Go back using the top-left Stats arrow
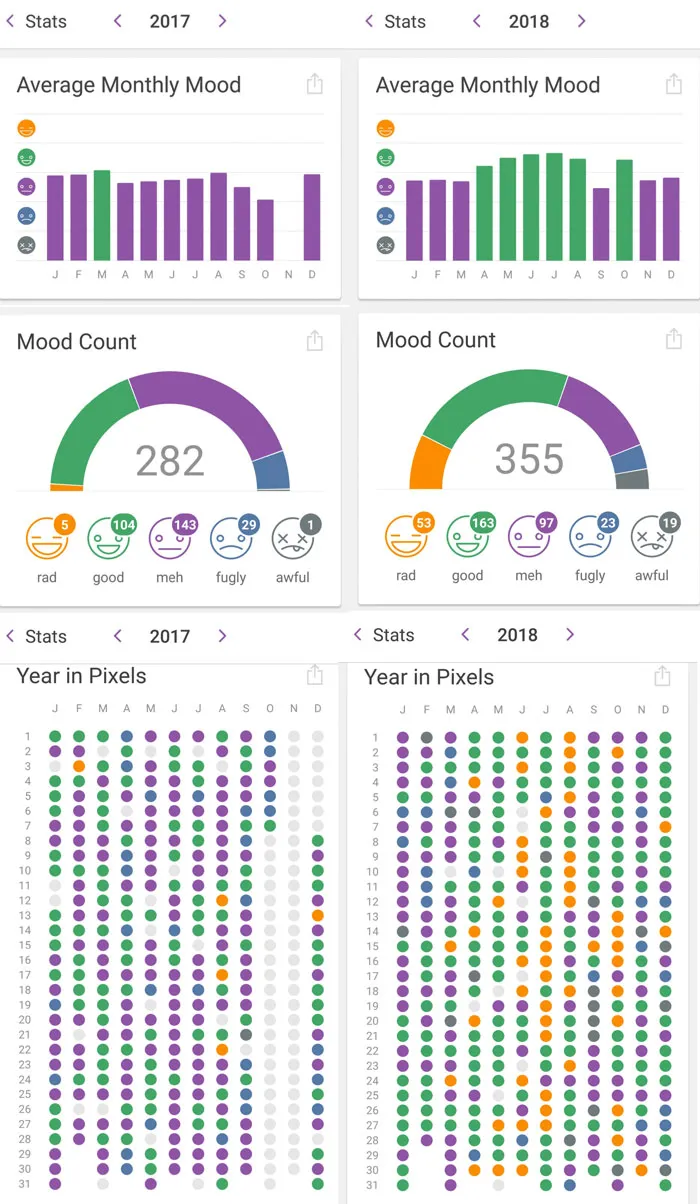The image size is (700, 1204). pyautogui.click(x=10, y=21)
